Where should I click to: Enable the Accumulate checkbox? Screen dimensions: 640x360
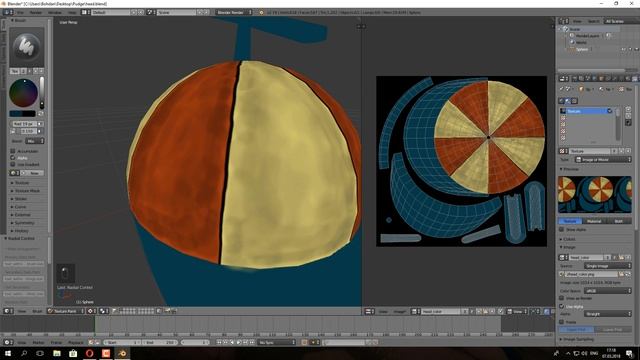tap(13, 151)
